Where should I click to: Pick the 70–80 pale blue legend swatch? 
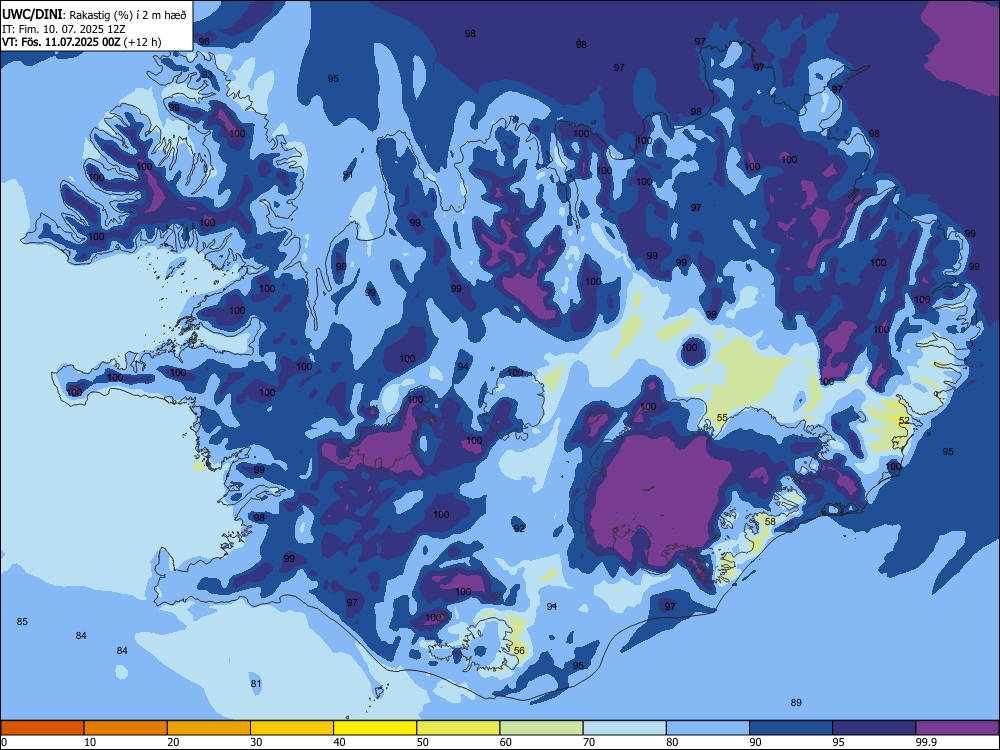pyautogui.click(x=624, y=728)
